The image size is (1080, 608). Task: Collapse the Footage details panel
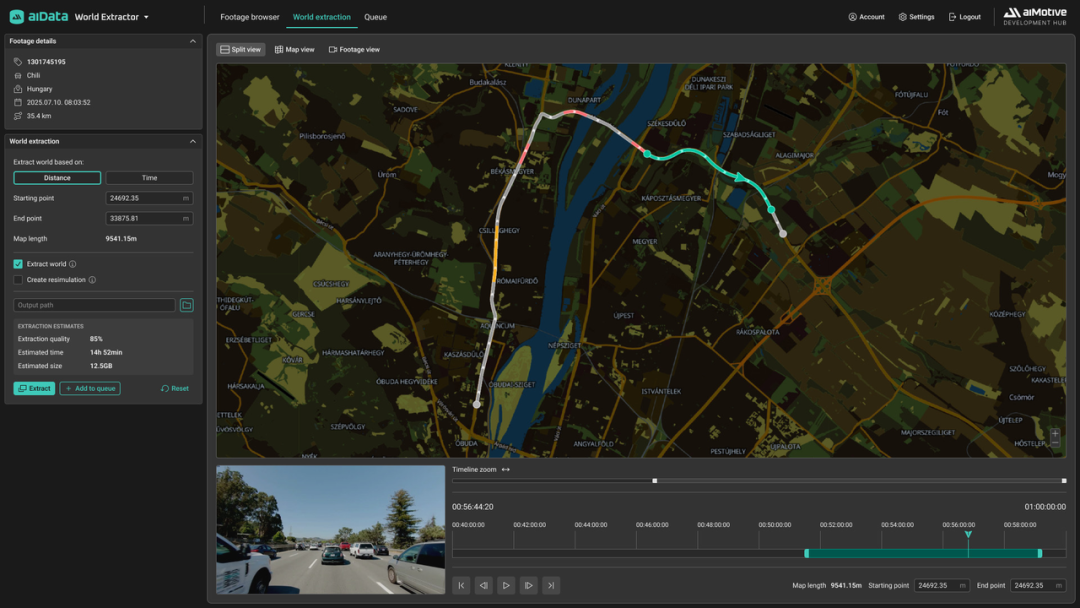(193, 41)
